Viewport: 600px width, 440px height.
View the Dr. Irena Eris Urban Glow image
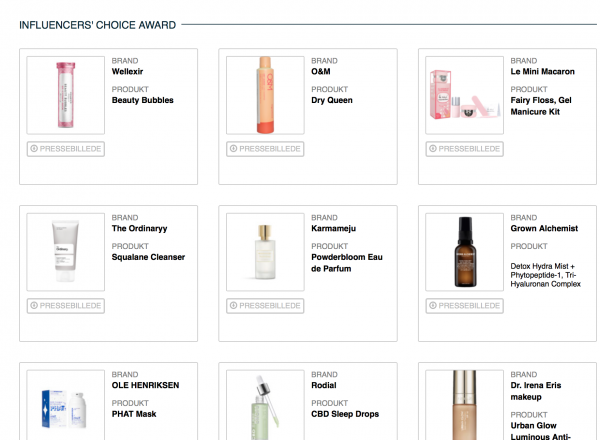point(465,405)
